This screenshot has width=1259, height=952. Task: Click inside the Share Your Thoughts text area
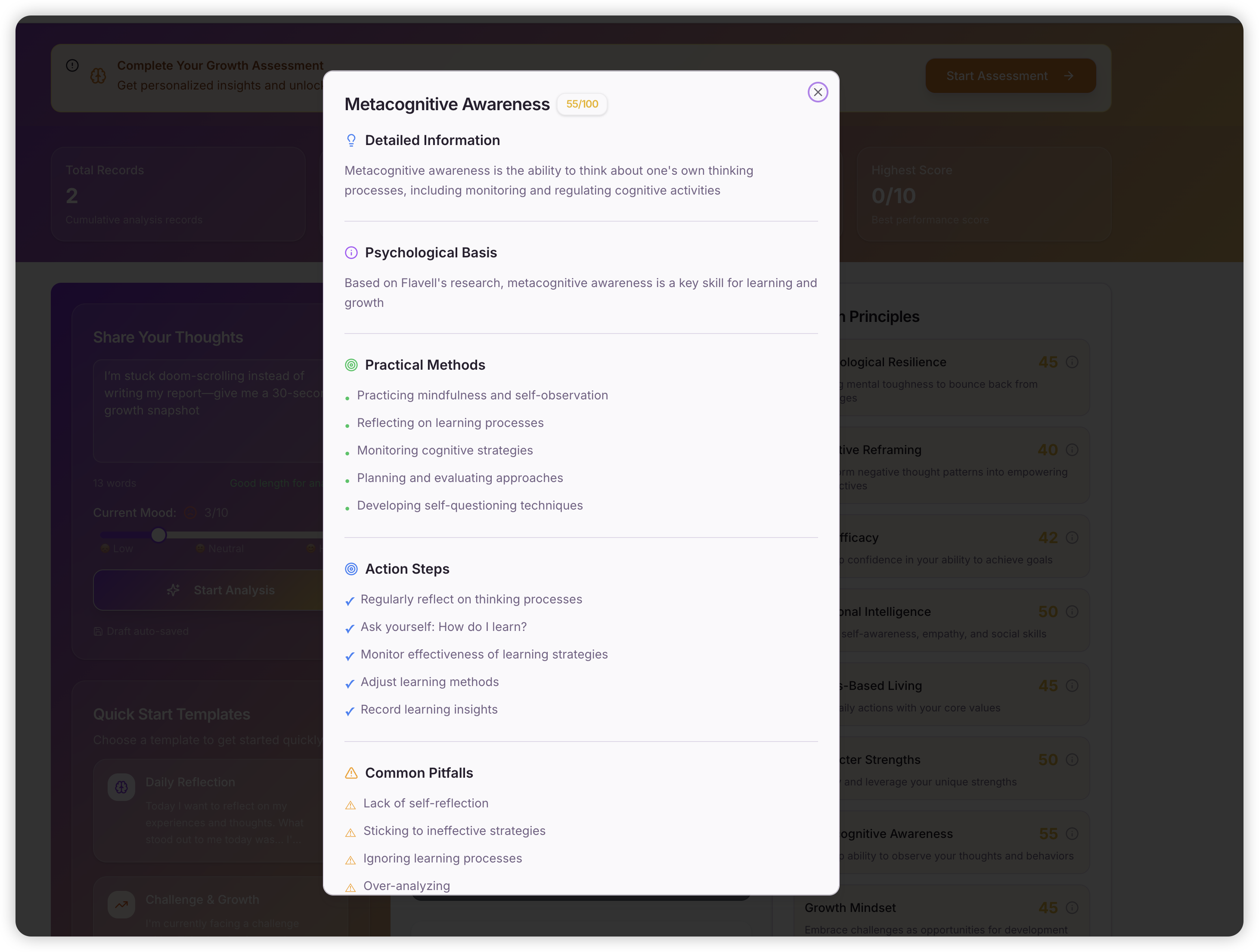coord(211,410)
